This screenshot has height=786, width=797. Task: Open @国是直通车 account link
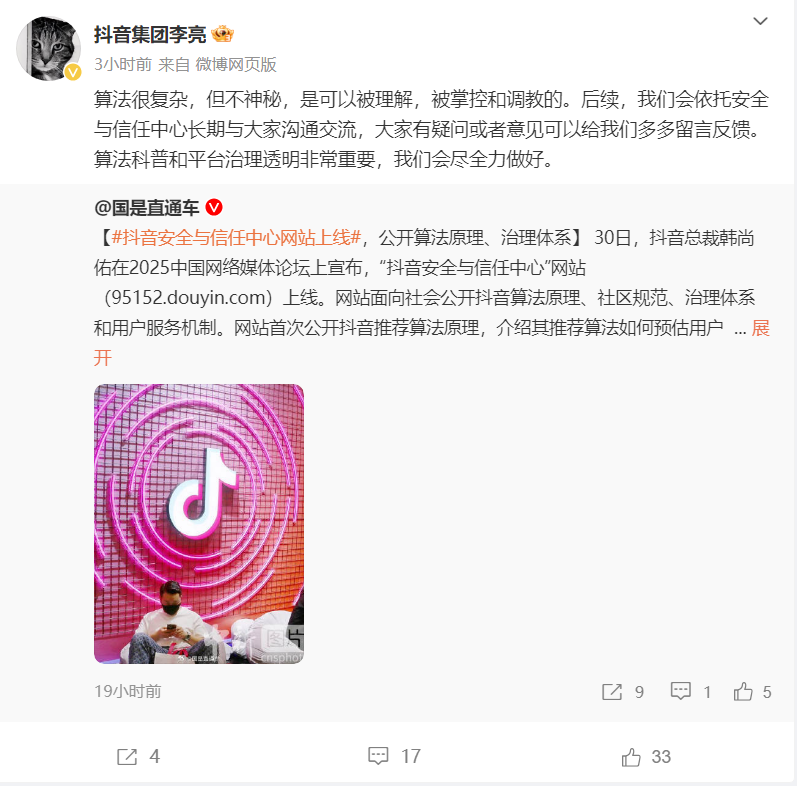coord(146,207)
